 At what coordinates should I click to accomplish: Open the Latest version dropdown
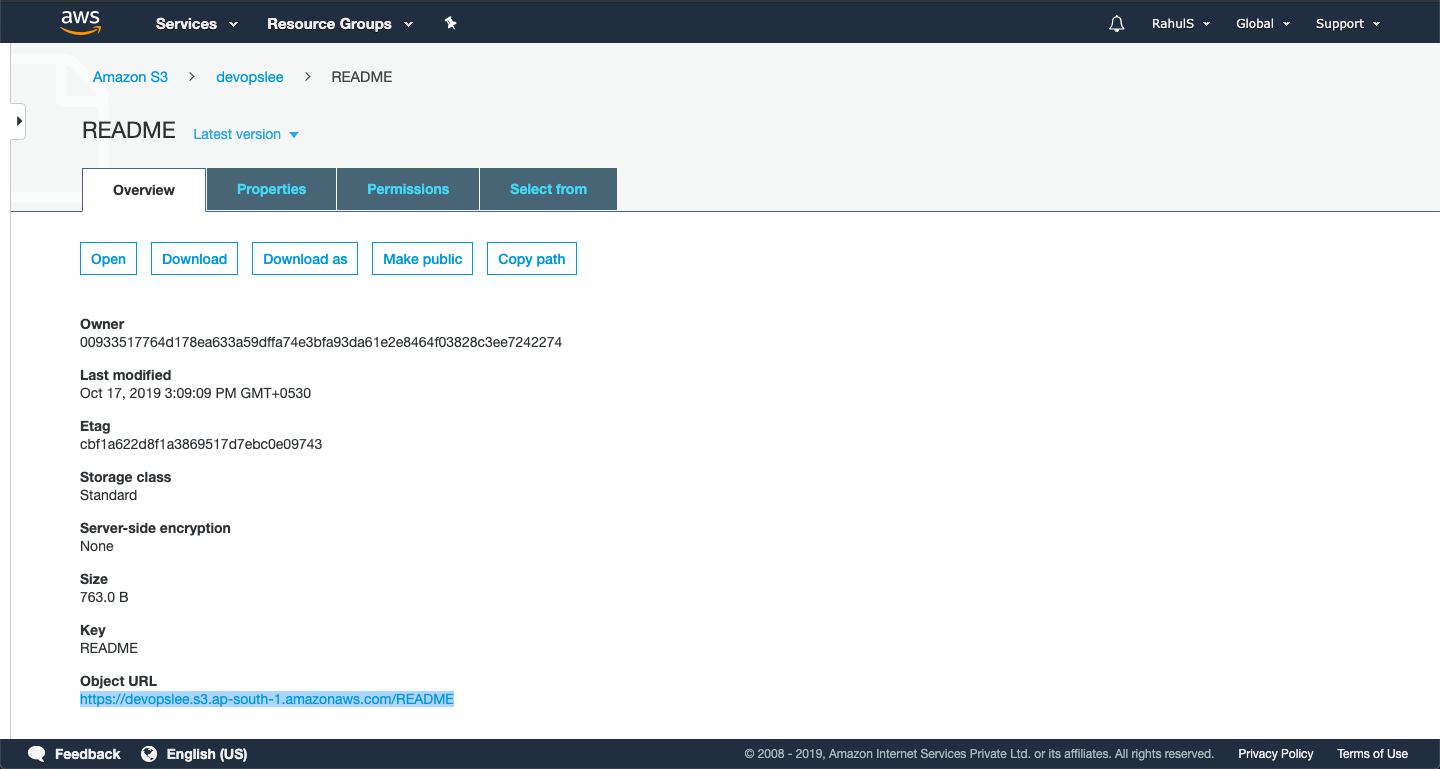coord(246,134)
